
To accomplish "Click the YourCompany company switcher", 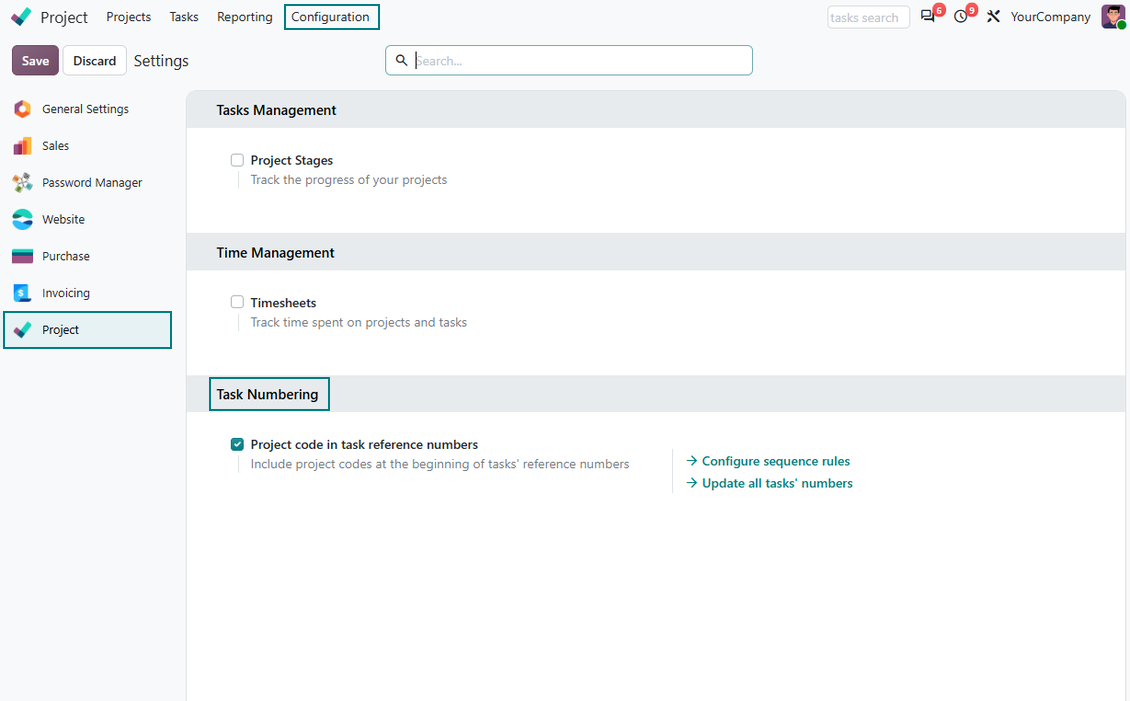I will (x=1050, y=17).
